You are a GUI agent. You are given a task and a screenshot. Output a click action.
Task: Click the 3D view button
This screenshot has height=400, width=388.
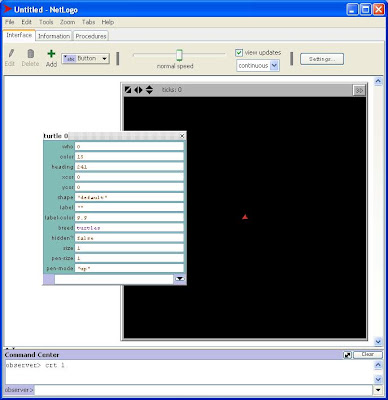[359, 90]
